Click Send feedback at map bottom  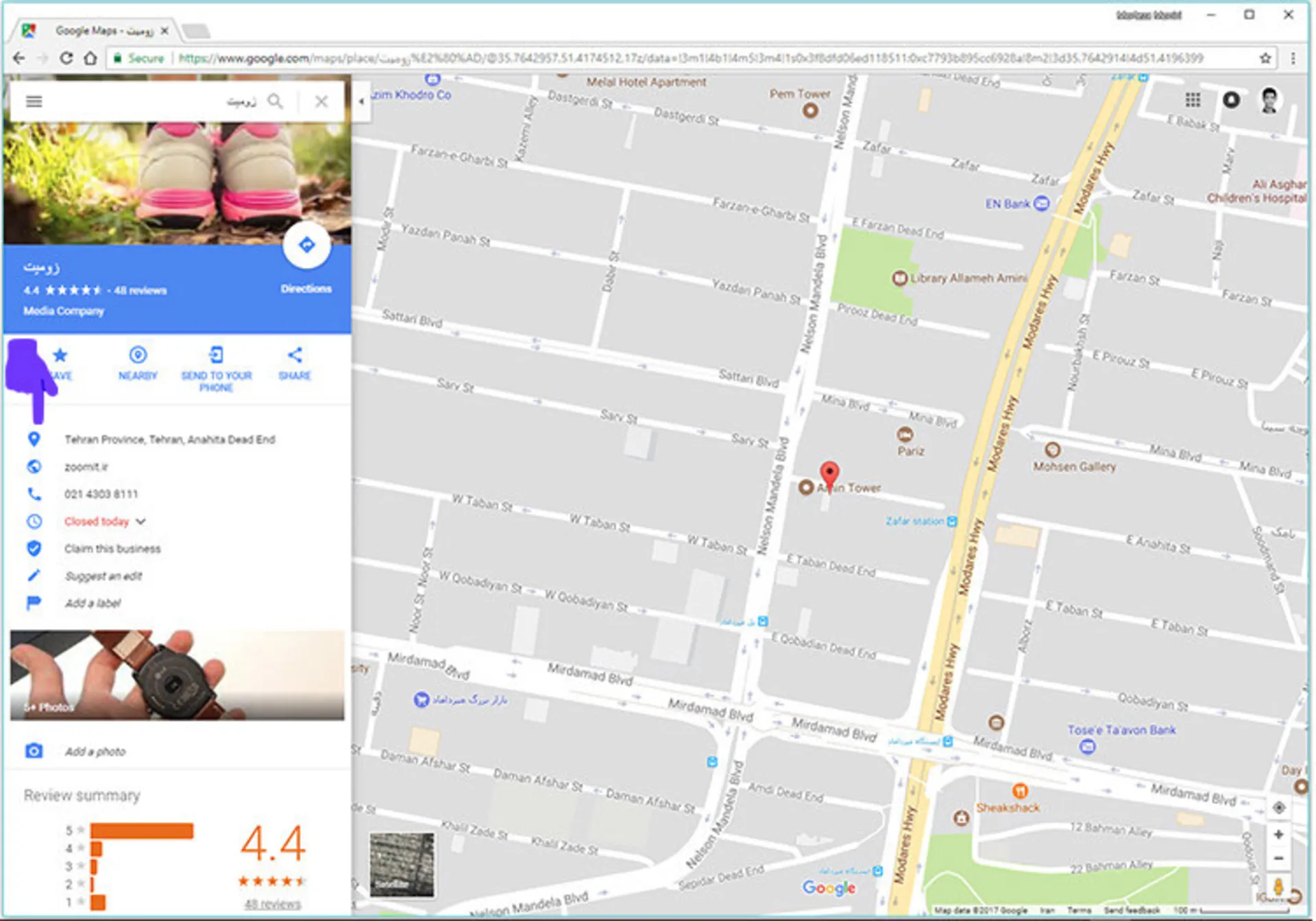(x=1132, y=910)
